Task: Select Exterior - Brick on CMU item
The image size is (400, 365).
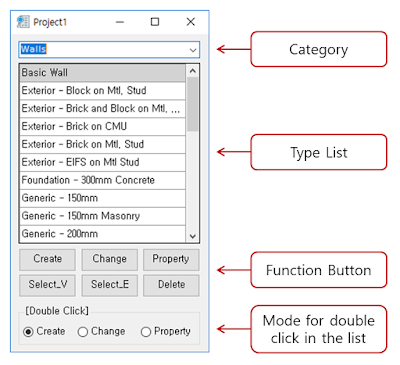Action: (x=103, y=127)
